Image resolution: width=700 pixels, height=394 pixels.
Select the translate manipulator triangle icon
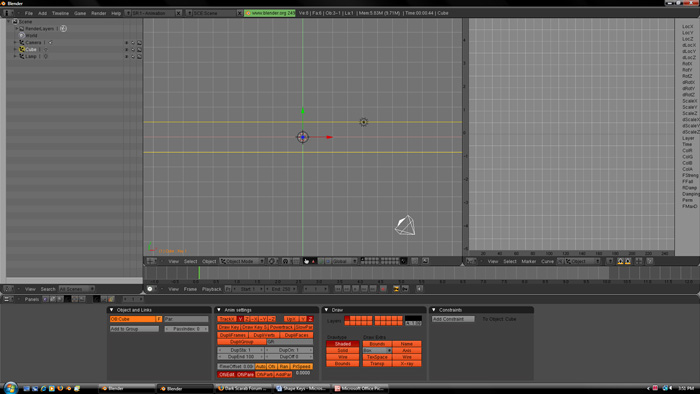(x=313, y=261)
